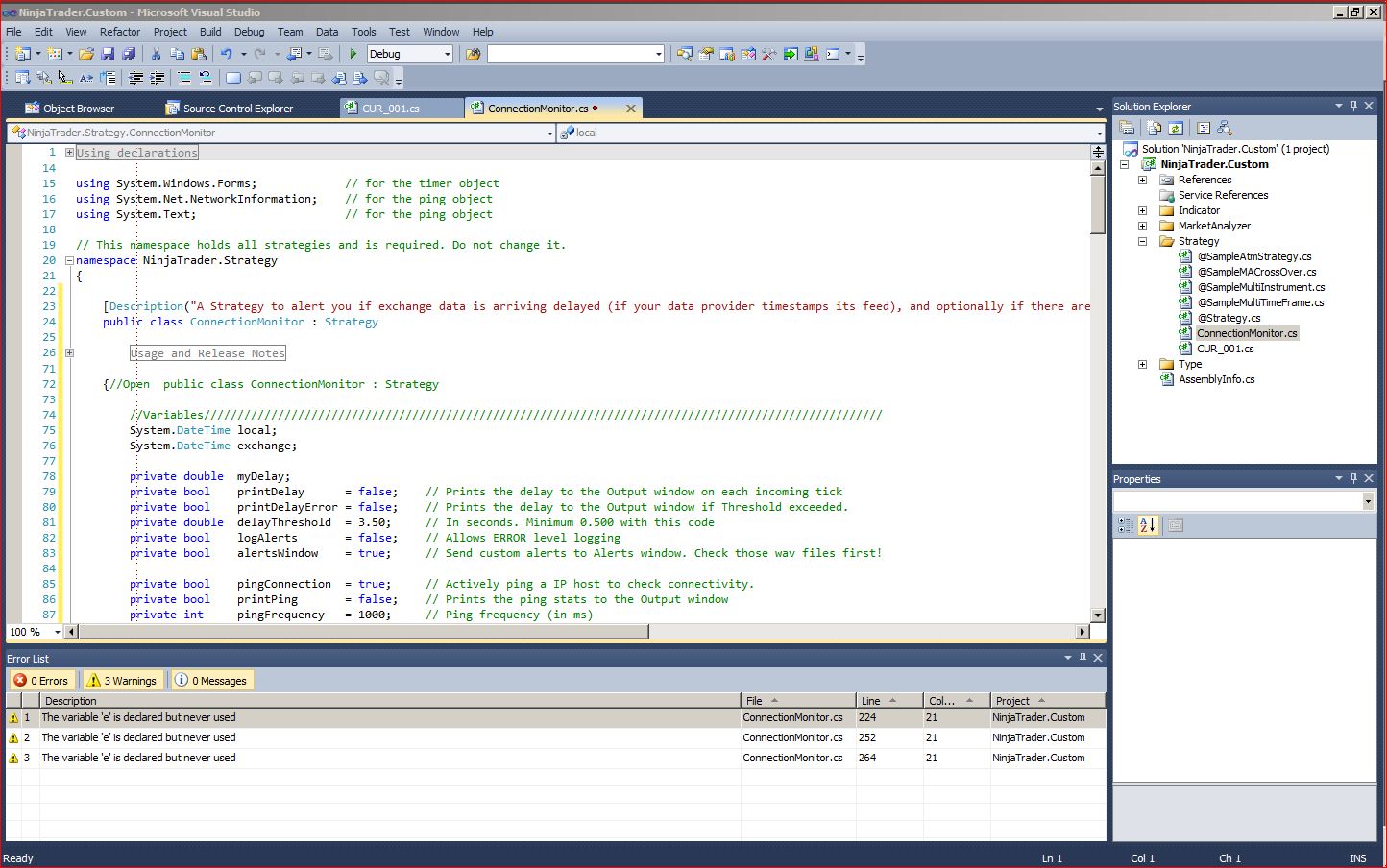Collapse the Strategy folder node

[1142, 241]
